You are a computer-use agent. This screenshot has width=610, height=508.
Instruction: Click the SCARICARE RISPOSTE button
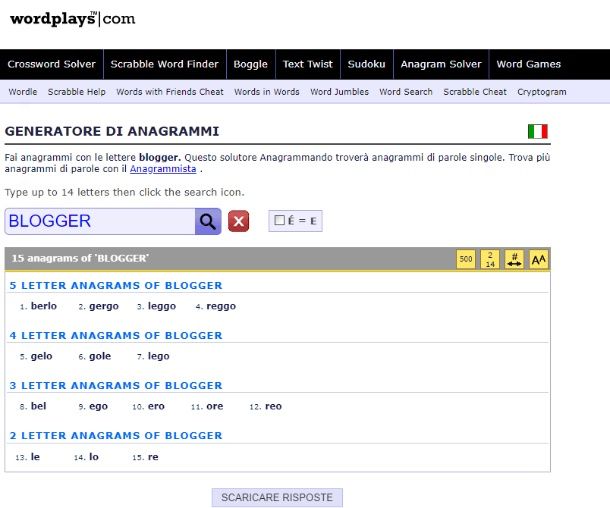tap(277, 497)
